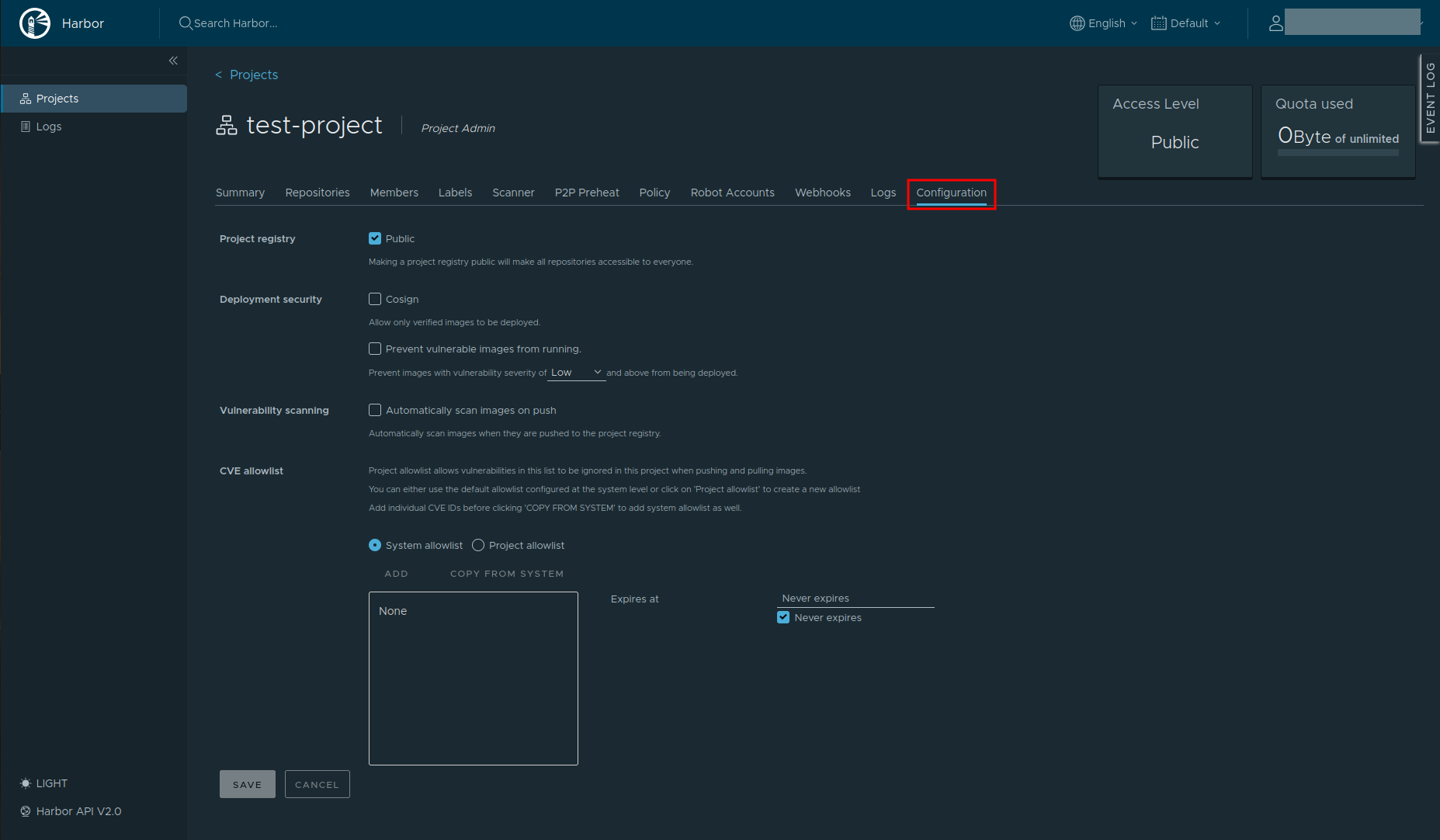Open the vulnerability severity Low dropdown
The width and height of the screenshot is (1440, 840).
point(576,373)
